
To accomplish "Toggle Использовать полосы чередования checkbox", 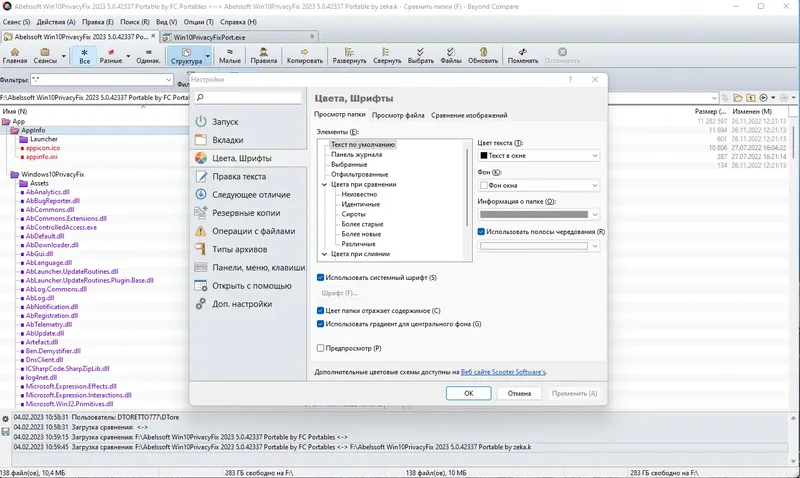I will [x=481, y=232].
